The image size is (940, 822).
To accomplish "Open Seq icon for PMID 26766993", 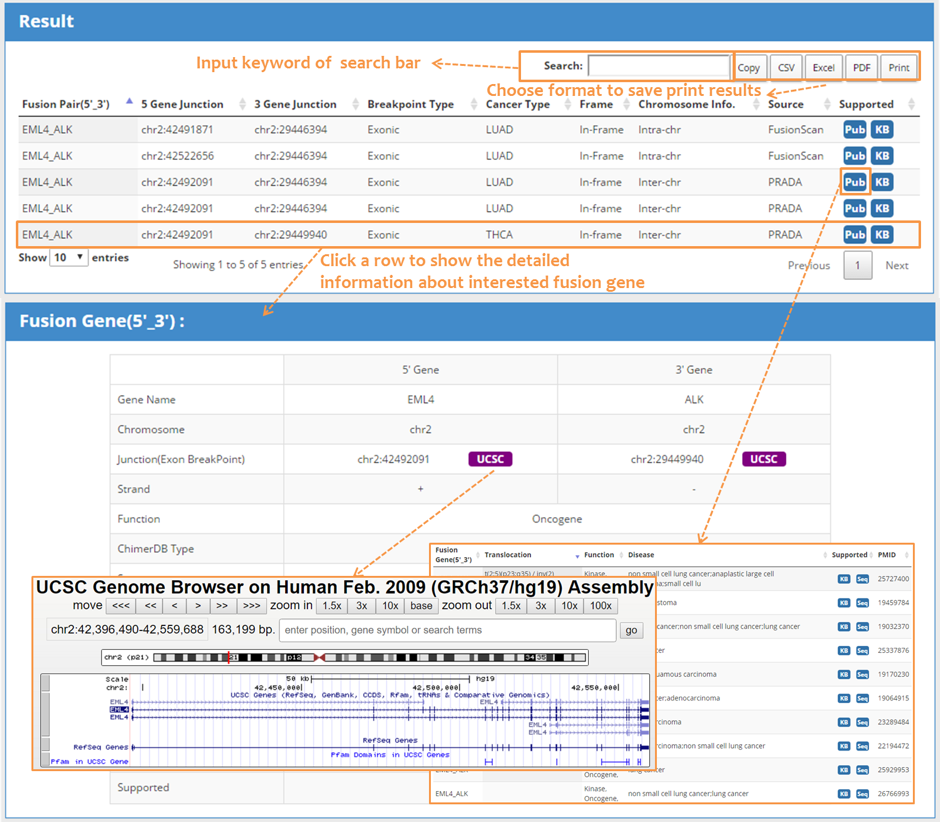I will 862,794.
